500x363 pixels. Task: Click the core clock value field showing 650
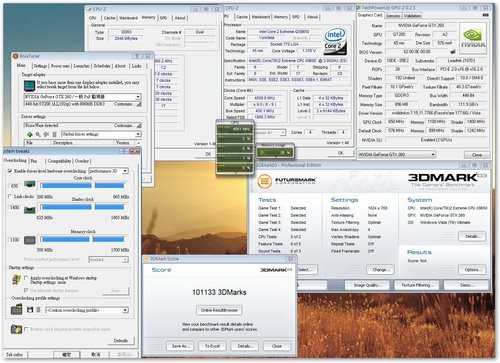click(15, 186)
